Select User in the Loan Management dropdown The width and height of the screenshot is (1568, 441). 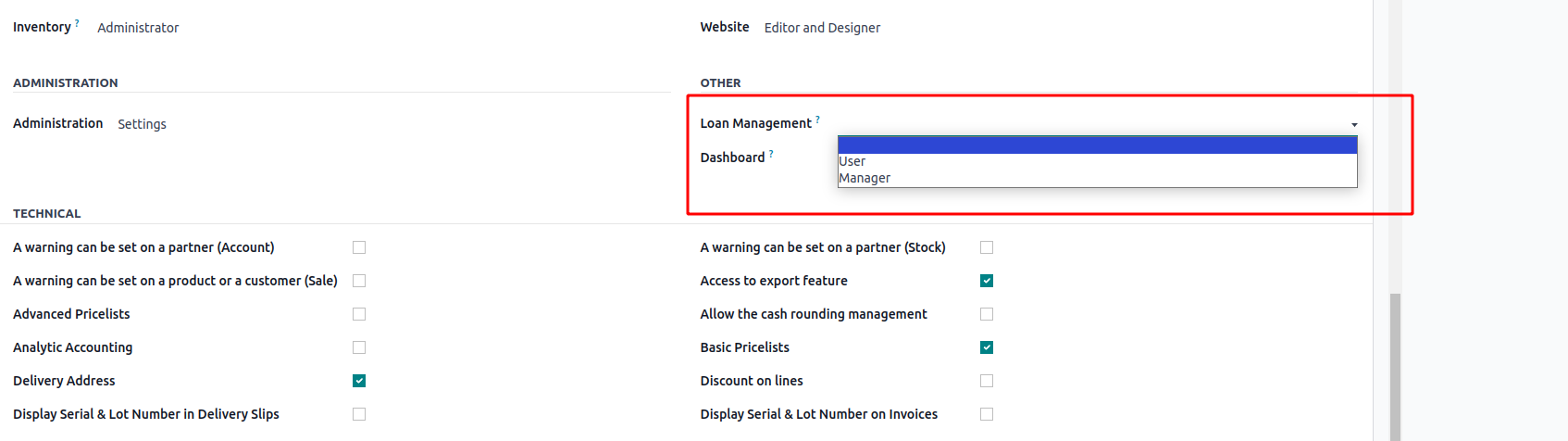(852, 161)
